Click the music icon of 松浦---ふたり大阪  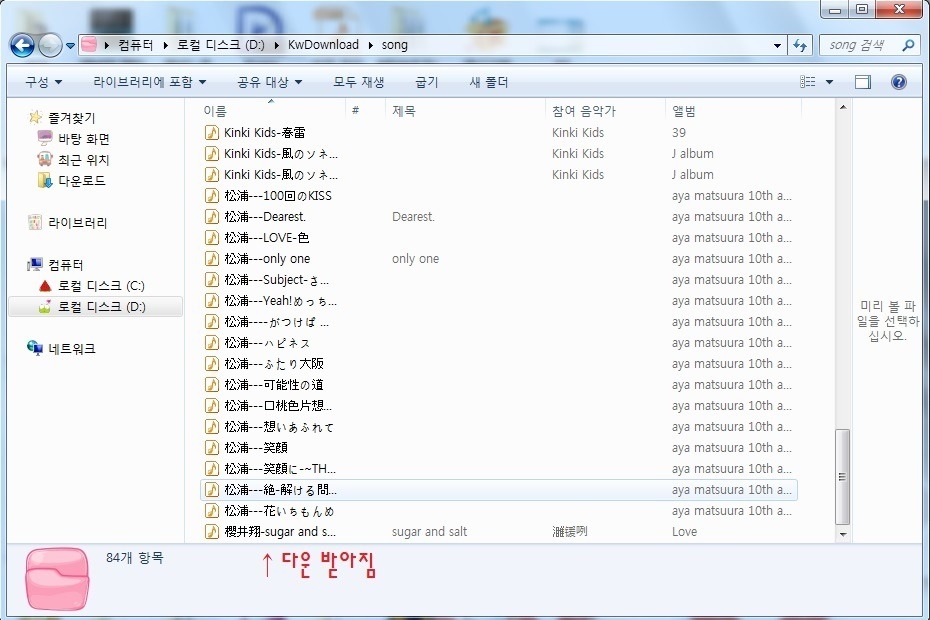pyautogui.click(x=212, y=364)
